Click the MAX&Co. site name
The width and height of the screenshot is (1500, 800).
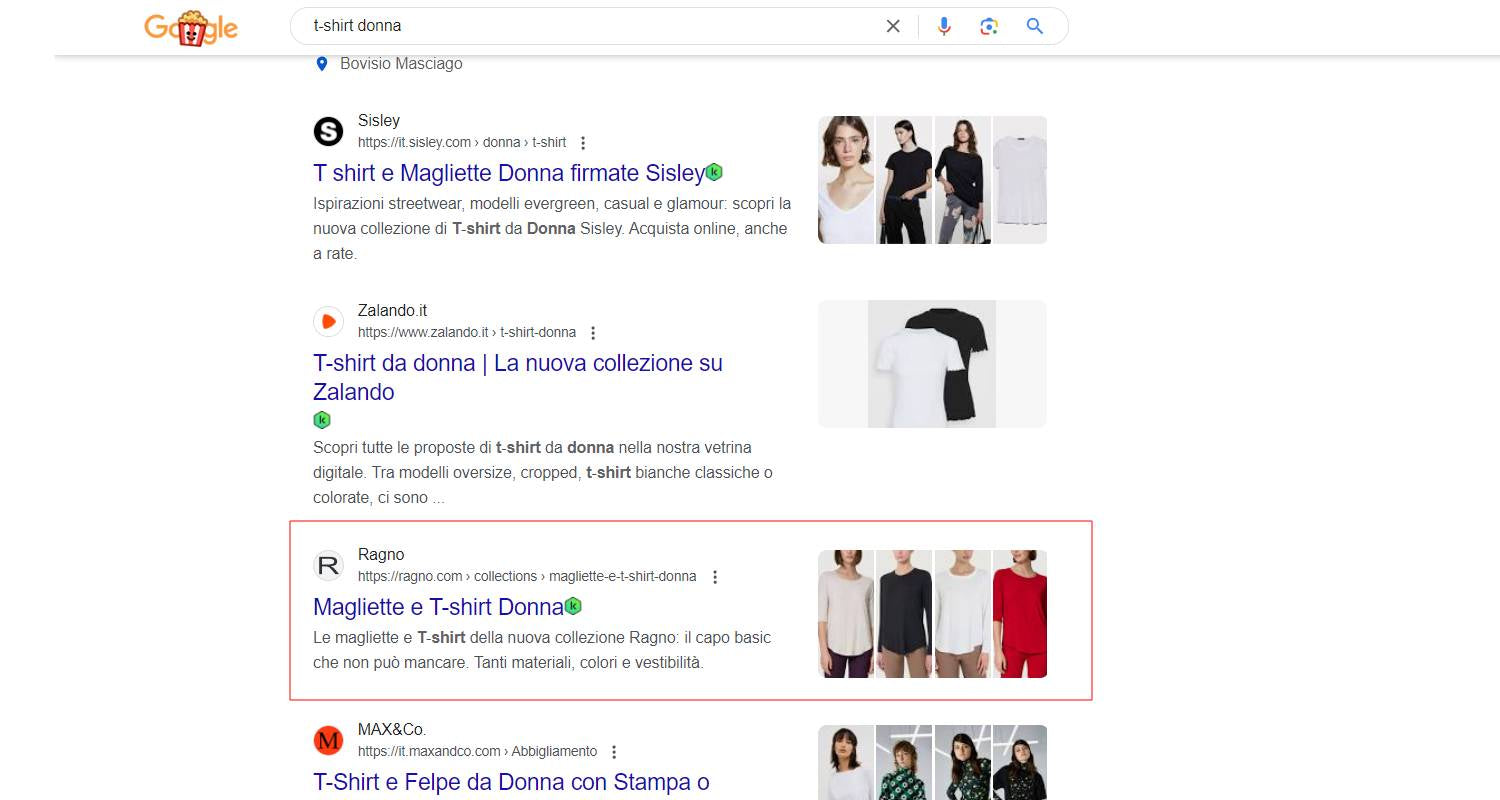point(392,729)
